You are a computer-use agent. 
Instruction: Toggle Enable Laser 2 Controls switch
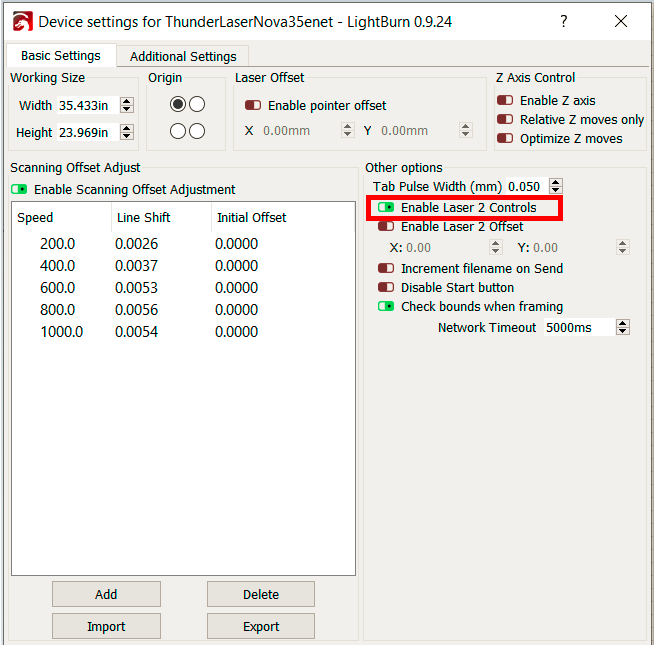[x=386, y=207]
